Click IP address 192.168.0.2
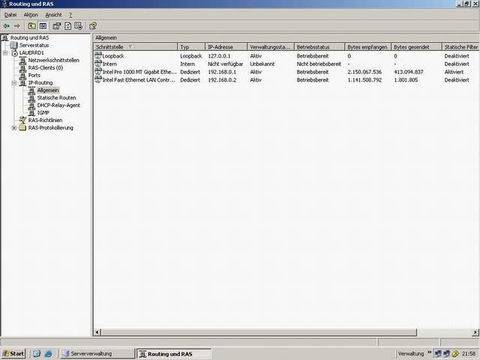Image resolution: width=480 pixels, height=360 pixels. 222,80
